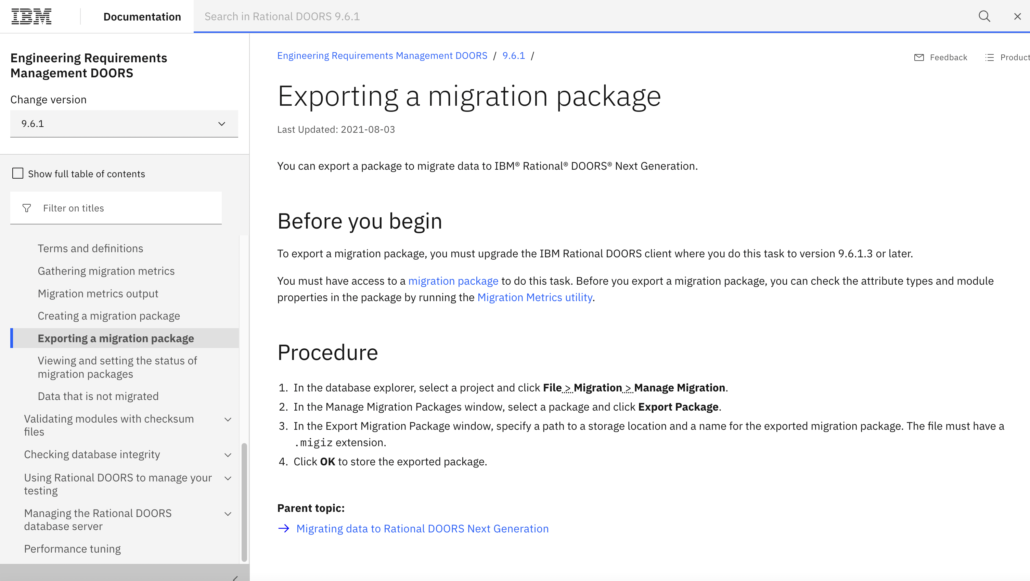Expand Using Rational DOORS to manage testing
The width and height of the screenshot is (1030, 581).
[228, 479]
